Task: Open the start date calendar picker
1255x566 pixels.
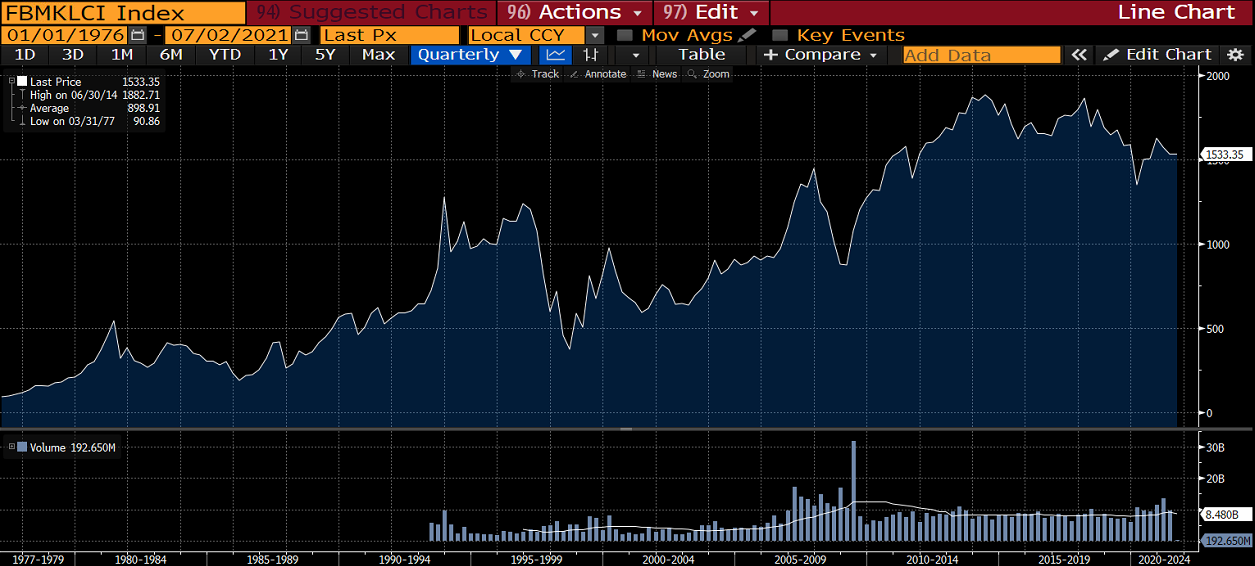Action: (x=138, y=35)
